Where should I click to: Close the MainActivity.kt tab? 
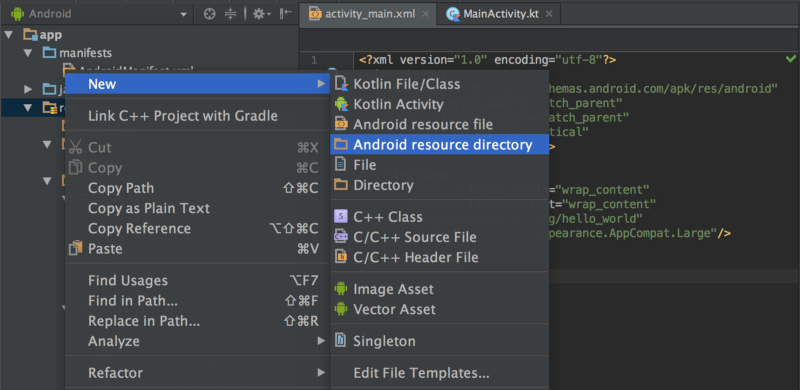(x=549, y=14)
